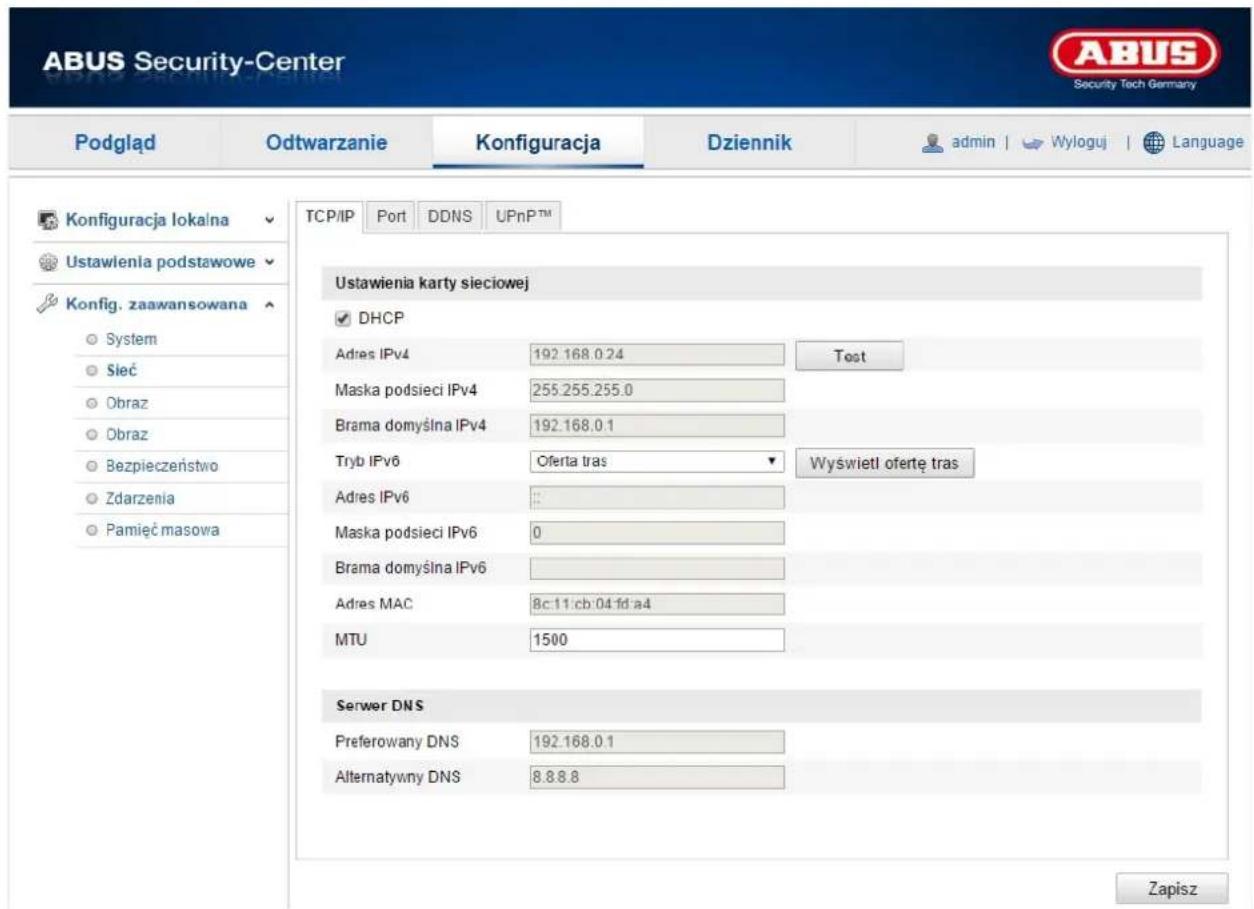Open the Podgląd tab

pyautogui.click(x=116, y=144)
